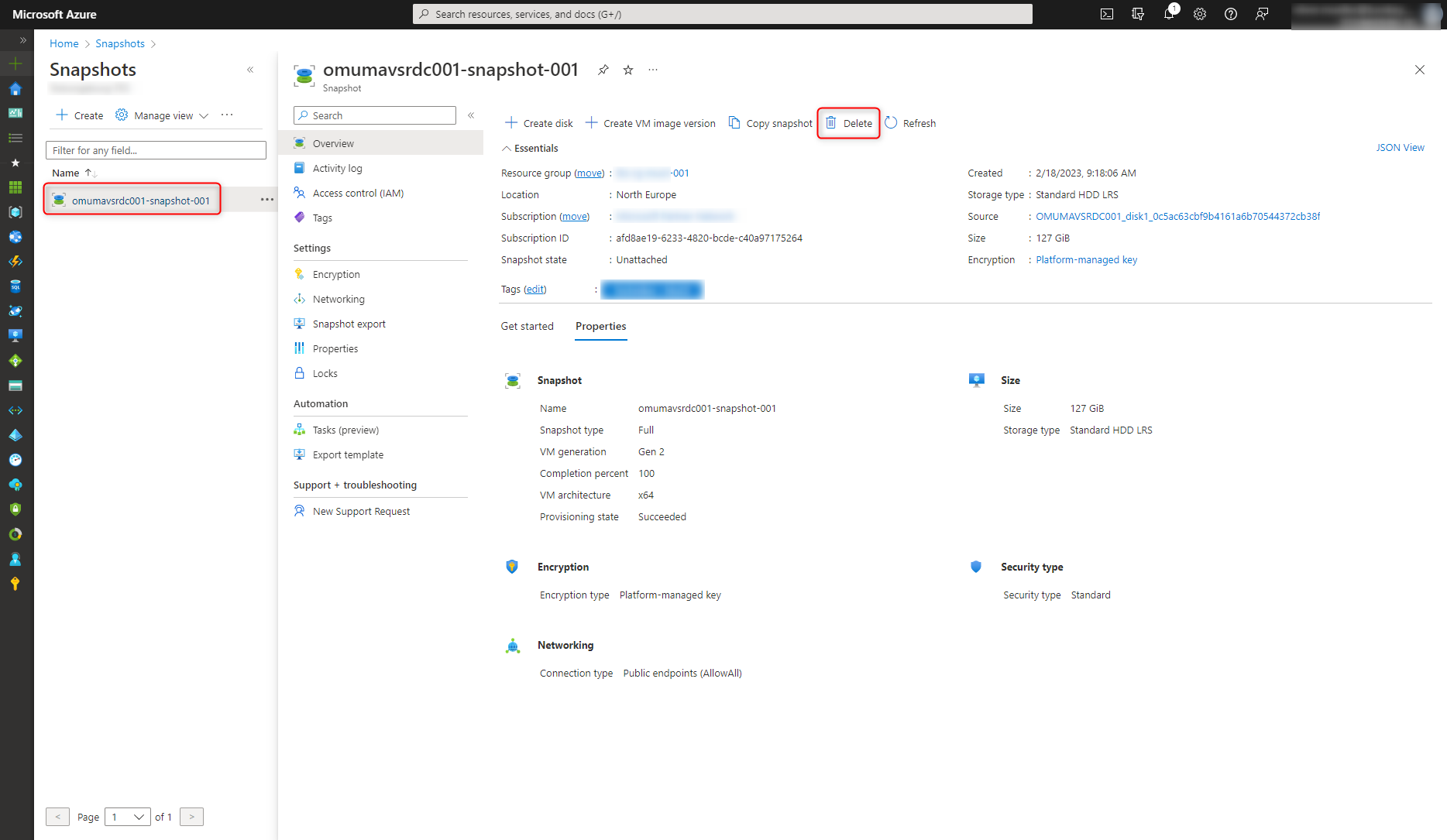Open the notifications bell
This screenshot has width=1447, height=840.
tap(1169, 14)
